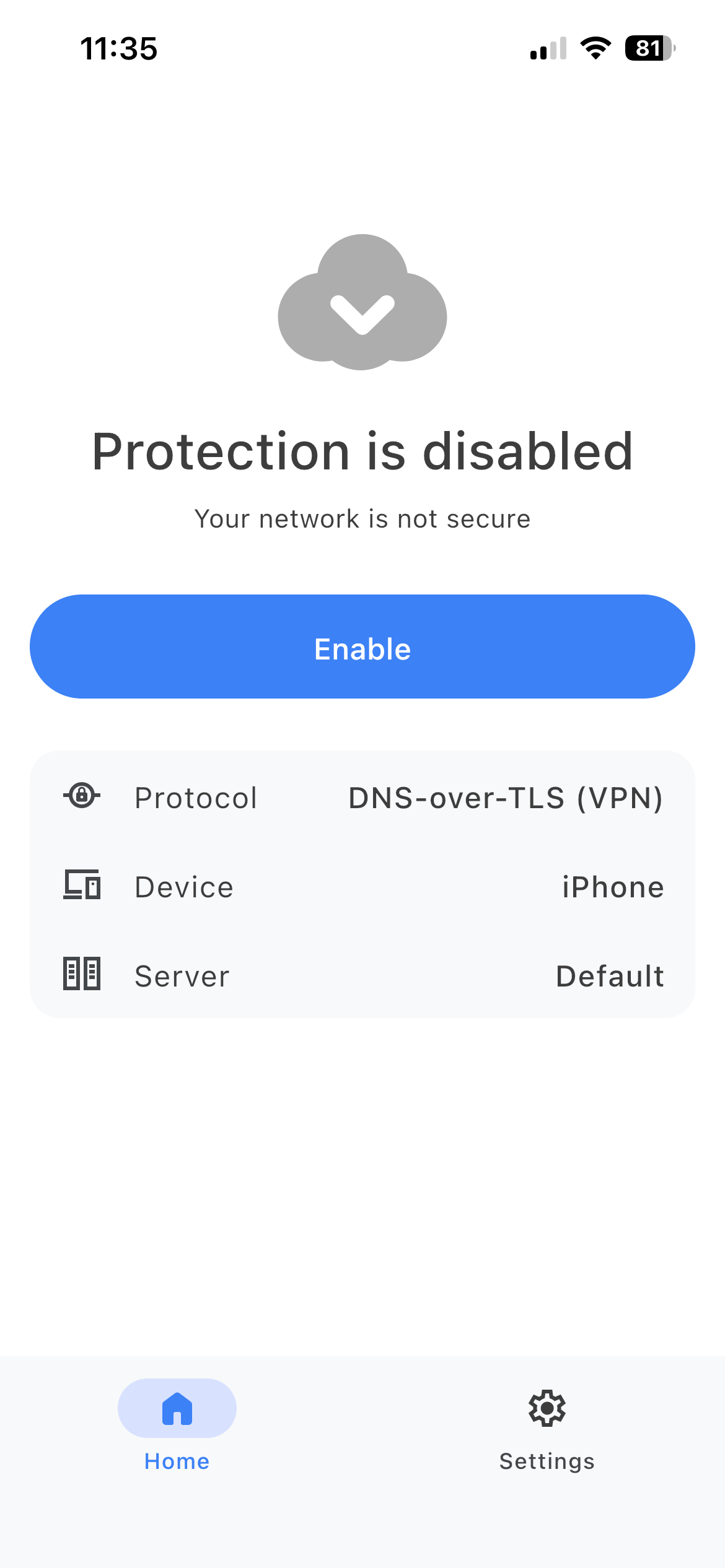Viewport: 725px width, 1568px height.
Task: Switch to the Settings tab
Action: coord(547,1426)
